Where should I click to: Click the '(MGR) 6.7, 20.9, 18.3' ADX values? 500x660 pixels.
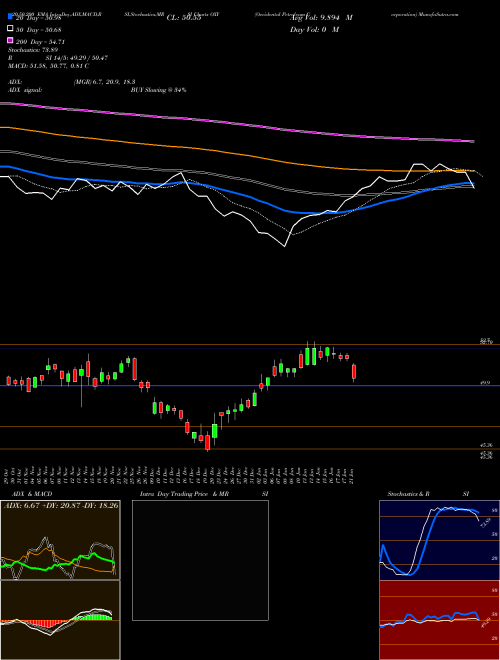point(104,82)
